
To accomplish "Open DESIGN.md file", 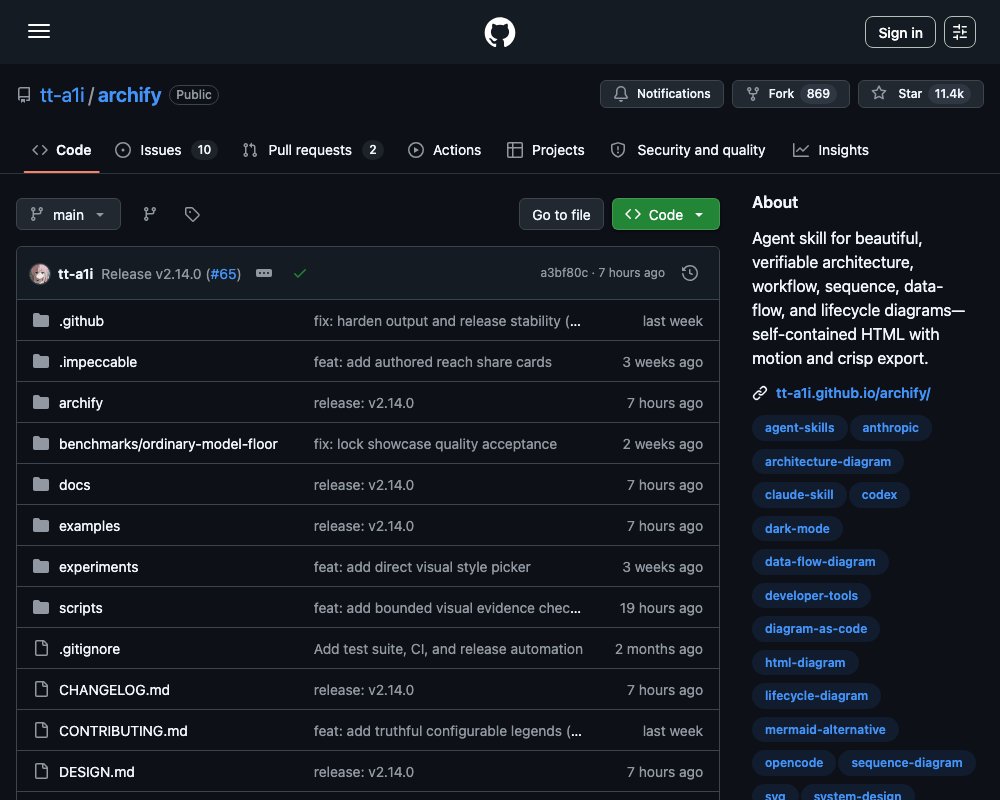I will tap(96, 772).
